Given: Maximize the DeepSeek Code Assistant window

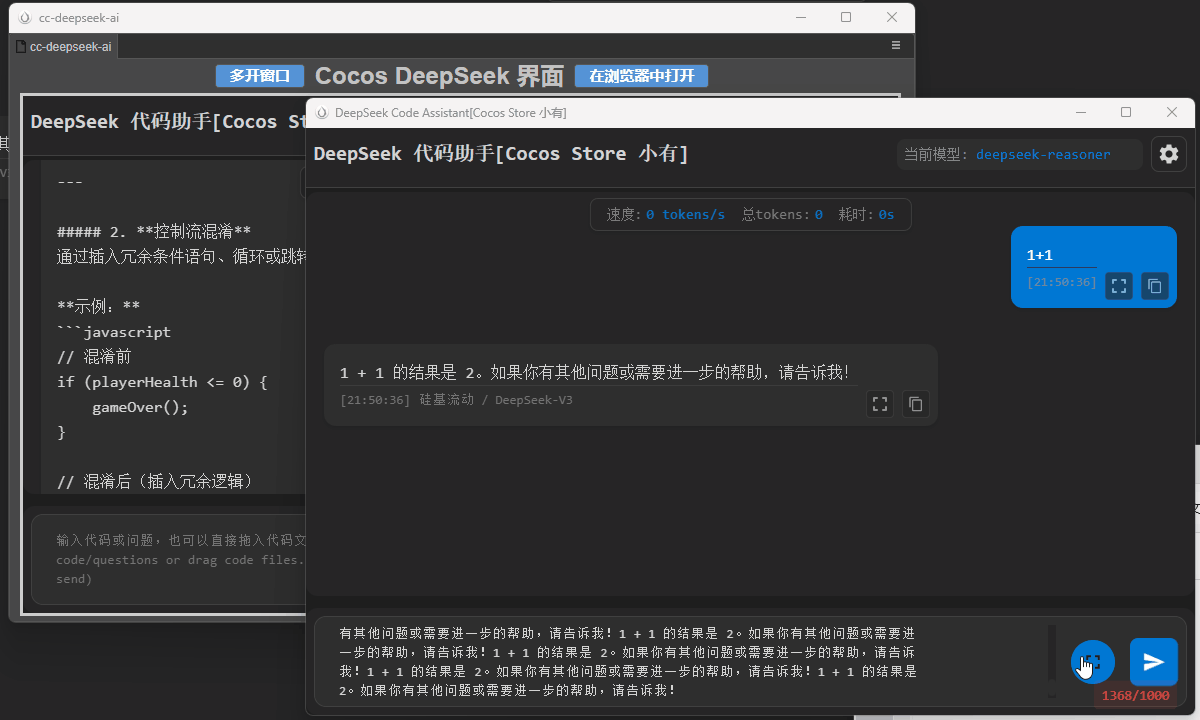Looking at the screenshot, I should [1126, 113].
